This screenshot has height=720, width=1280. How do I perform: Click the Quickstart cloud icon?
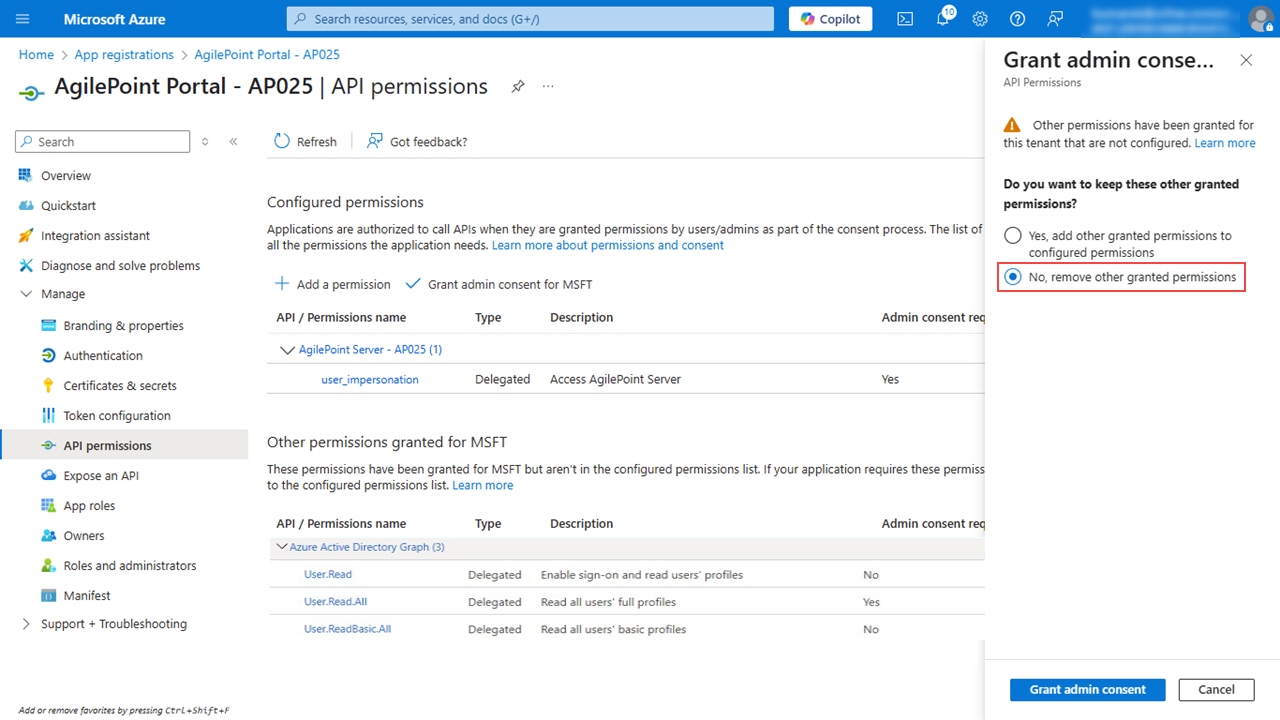26,205
